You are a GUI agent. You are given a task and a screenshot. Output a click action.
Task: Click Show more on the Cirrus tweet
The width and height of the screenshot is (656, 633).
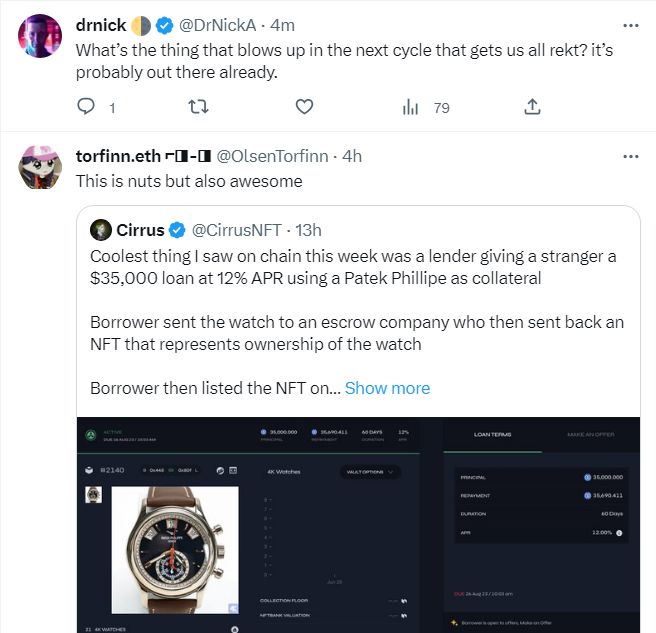pos(387,388)
